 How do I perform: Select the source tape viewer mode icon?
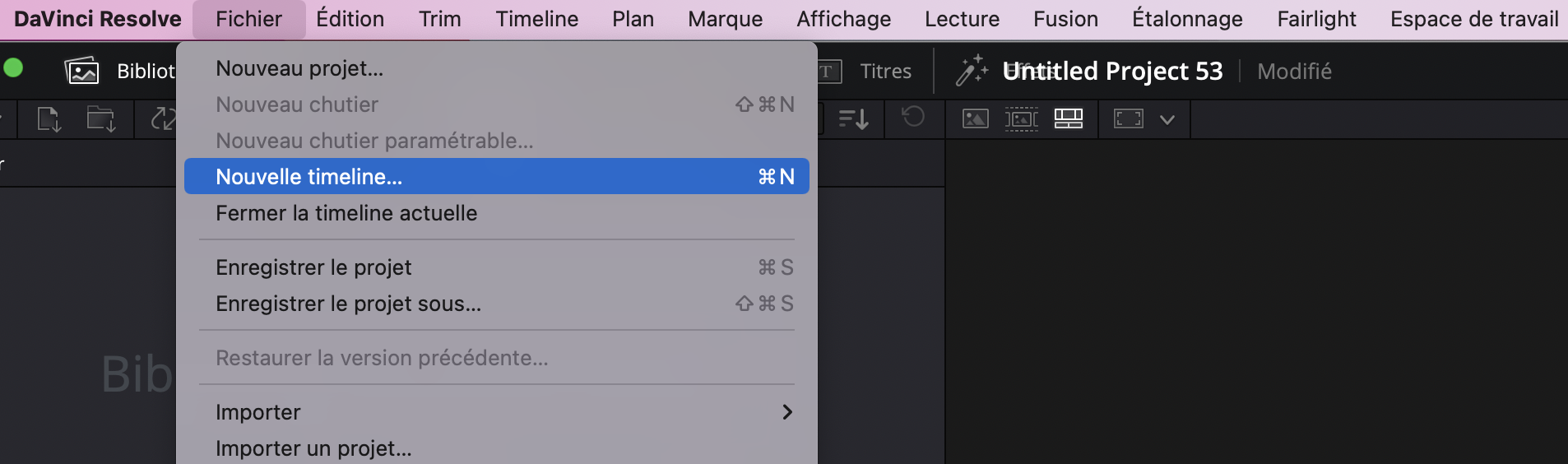pyautogui.click(x=1021, y=119)
